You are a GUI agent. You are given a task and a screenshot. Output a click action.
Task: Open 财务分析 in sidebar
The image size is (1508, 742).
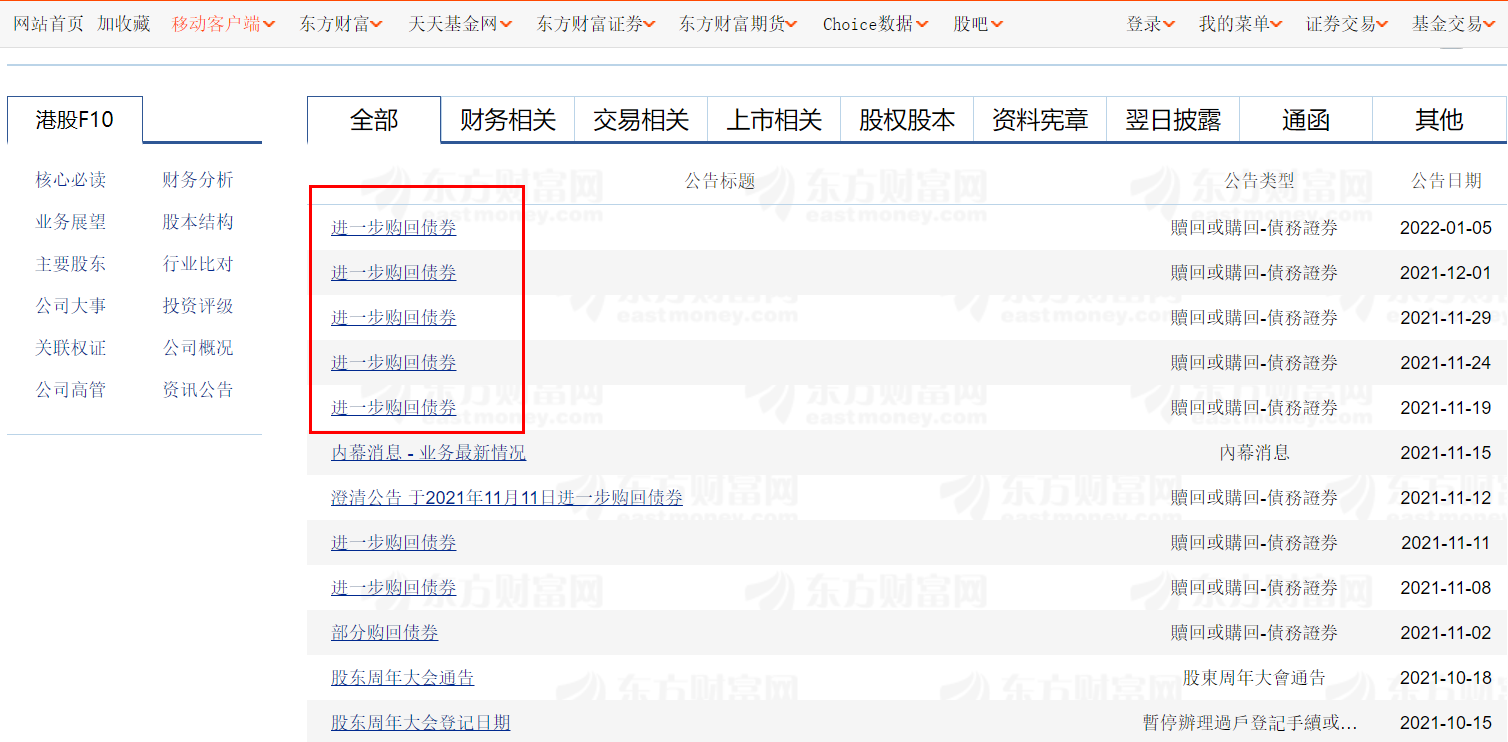pyautogui.click(x=198, y=180)
